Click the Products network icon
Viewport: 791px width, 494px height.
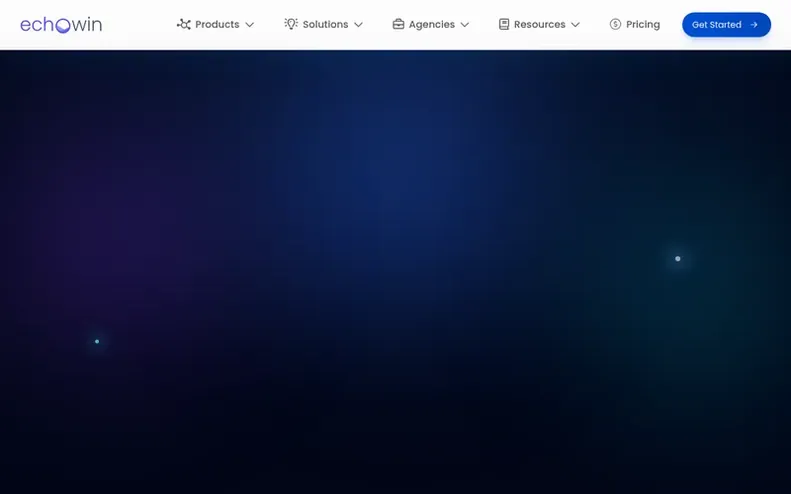(184, 24)
